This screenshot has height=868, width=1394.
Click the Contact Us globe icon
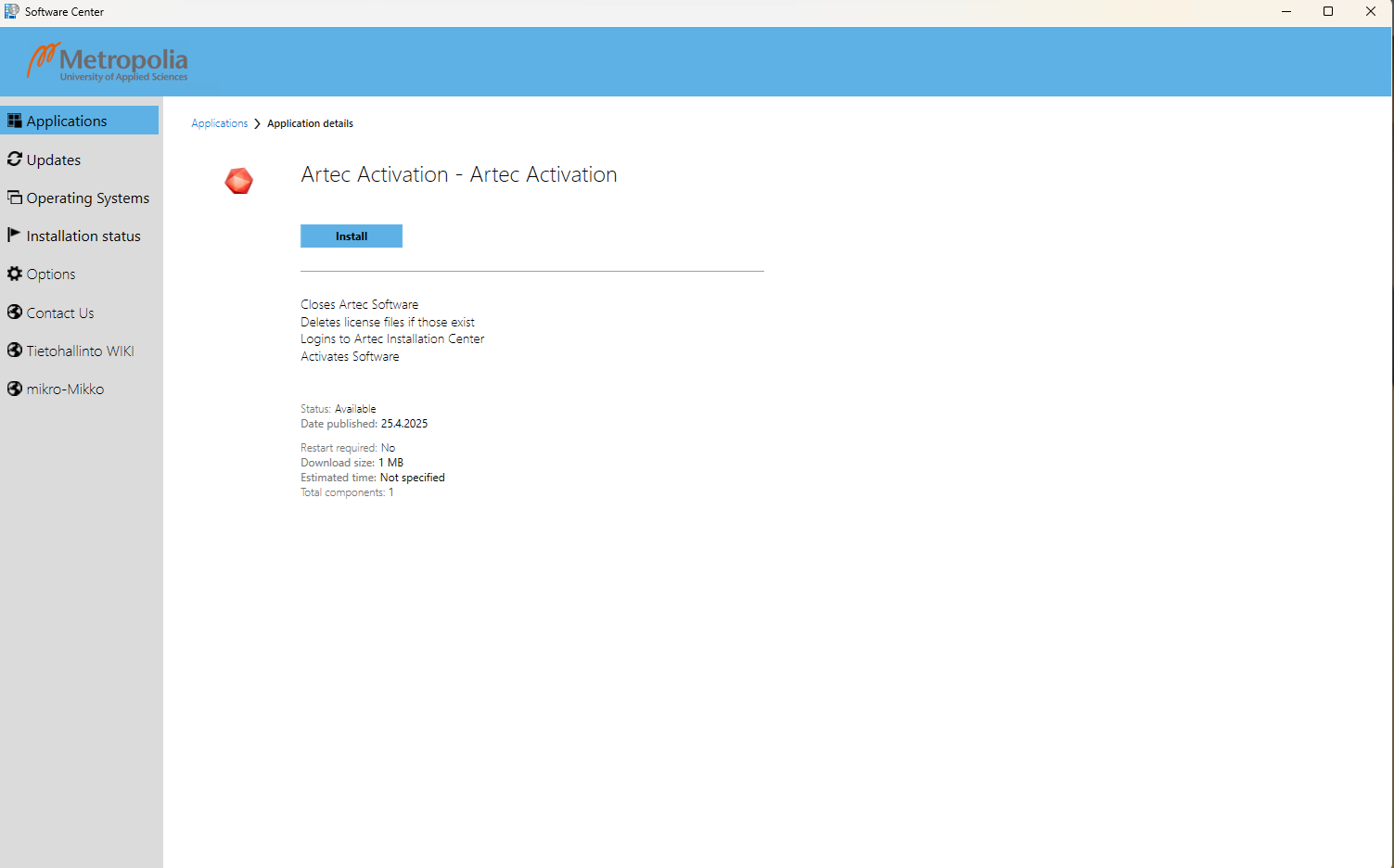coord(14,312)
